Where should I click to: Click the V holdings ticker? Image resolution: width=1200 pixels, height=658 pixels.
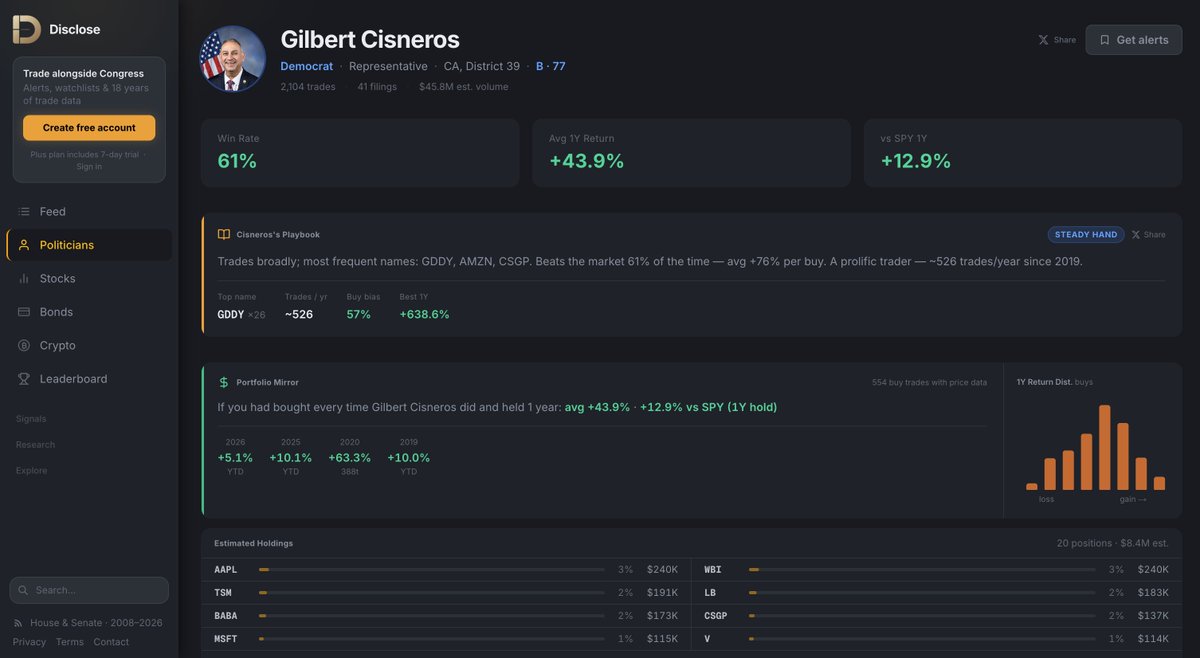707,639
